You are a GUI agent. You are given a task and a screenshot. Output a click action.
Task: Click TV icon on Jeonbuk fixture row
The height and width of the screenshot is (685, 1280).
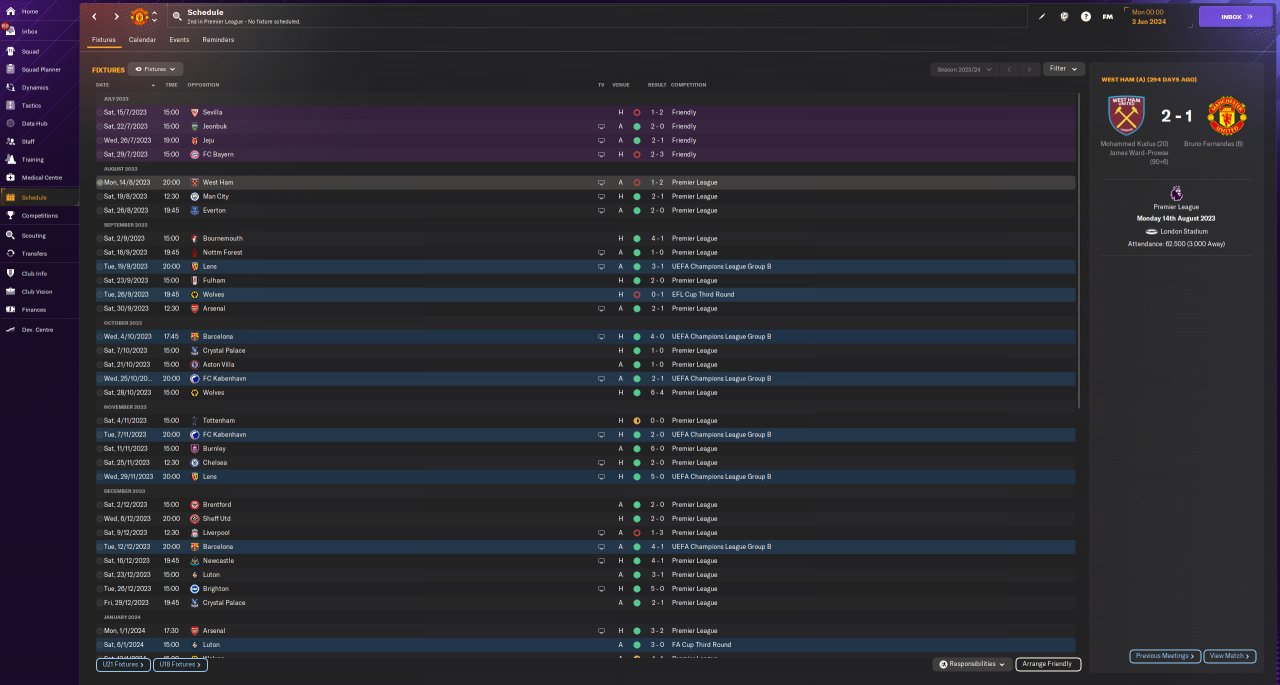point(601,127)
